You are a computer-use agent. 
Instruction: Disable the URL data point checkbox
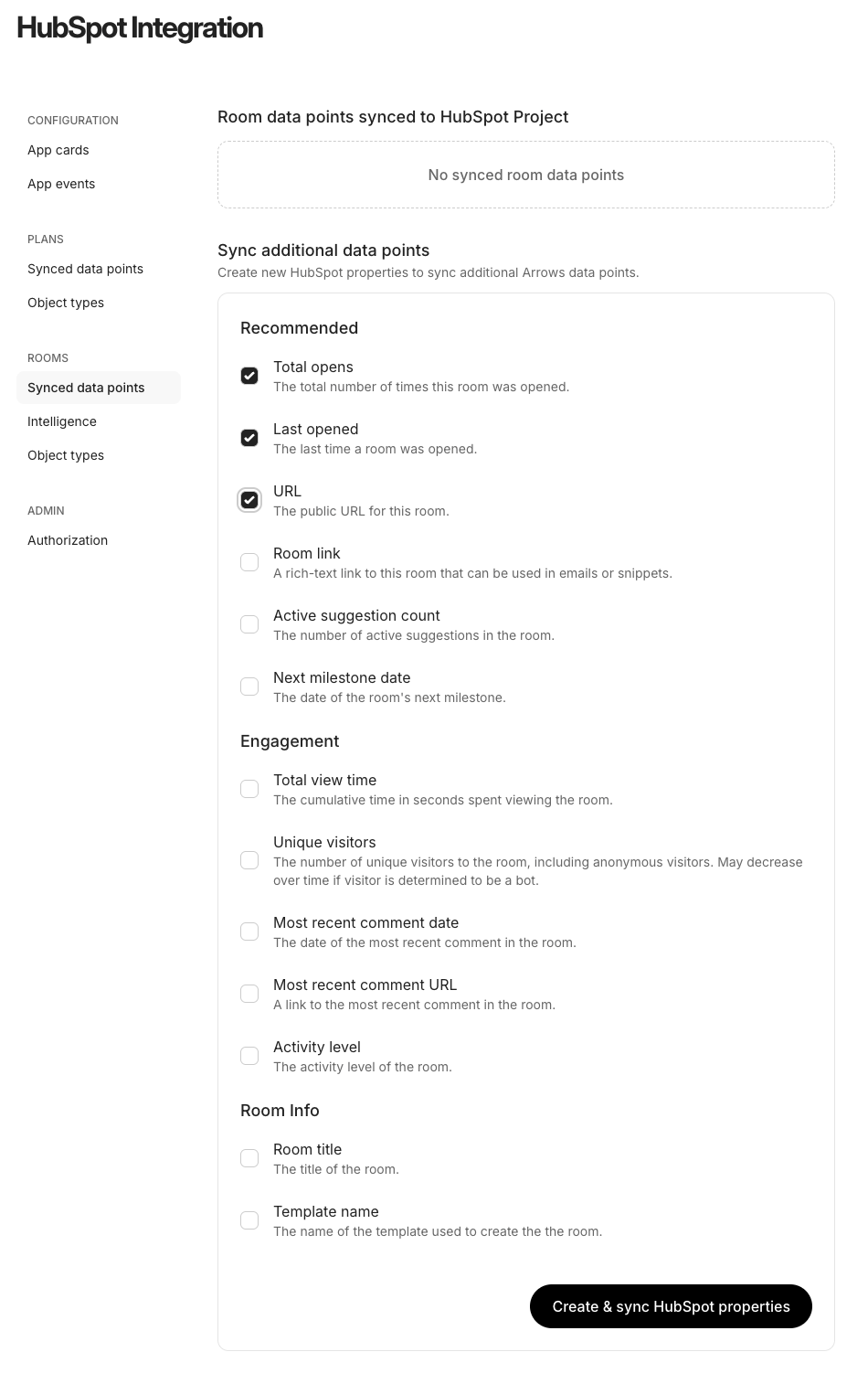[x=249, y=500]
